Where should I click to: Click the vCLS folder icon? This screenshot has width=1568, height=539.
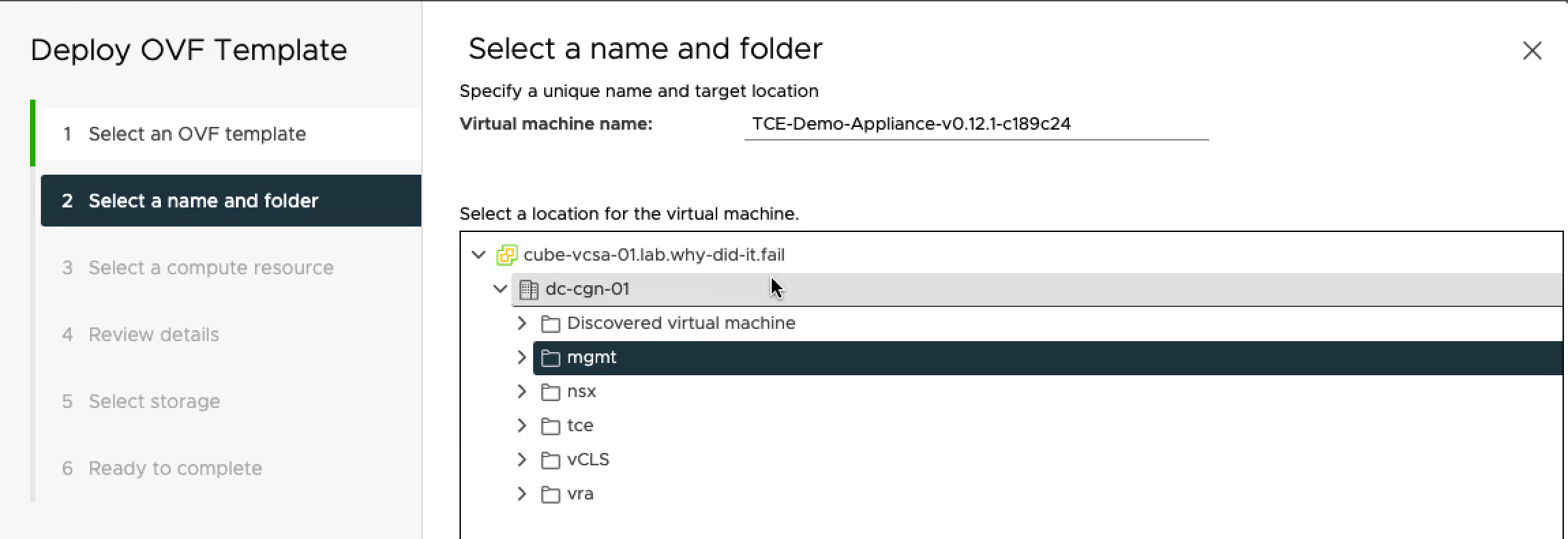pos(550,460)
